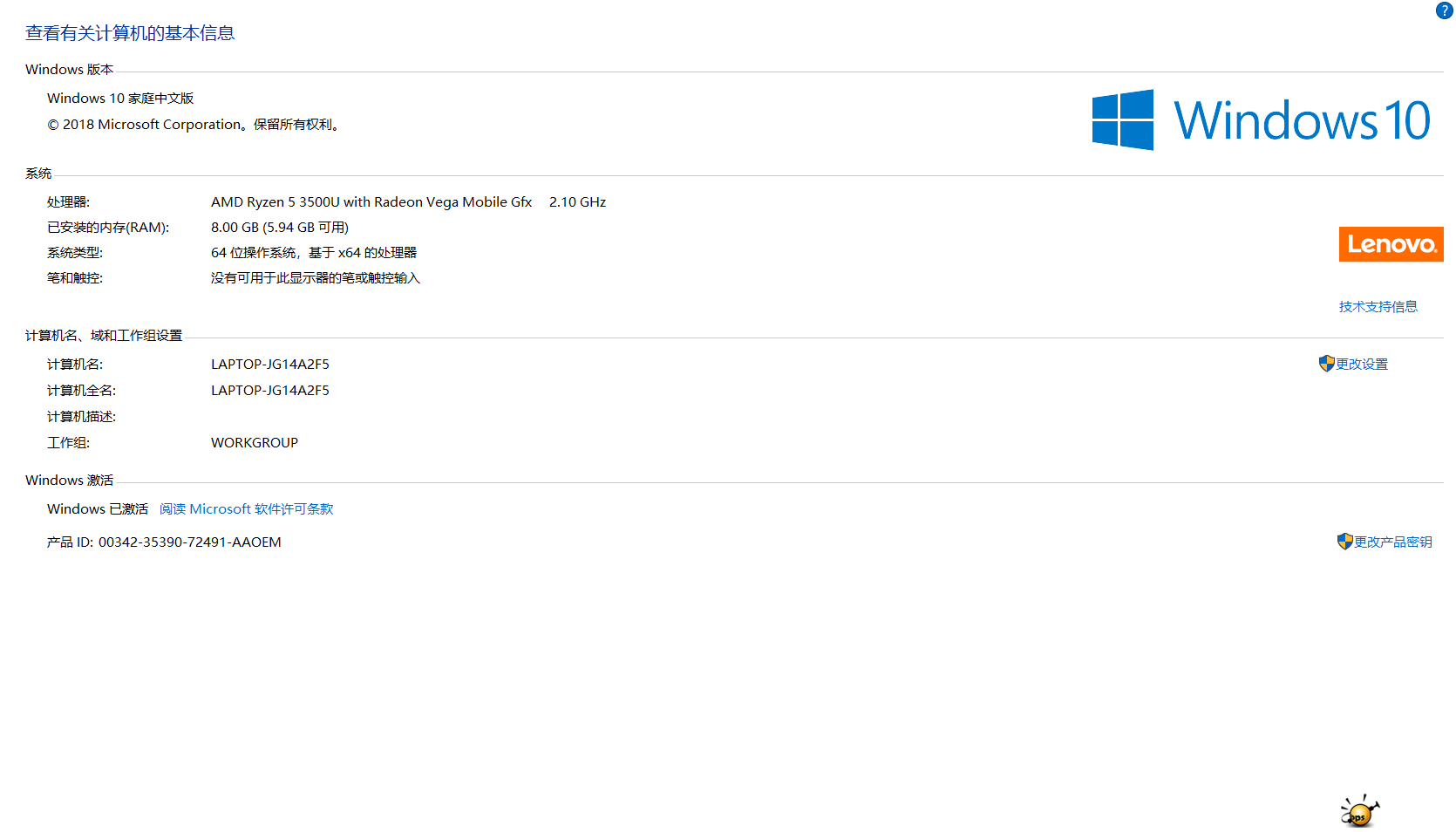Click the Windows 已激活 status text
This screenshot has height=832, width=1456.
[98, 508]
